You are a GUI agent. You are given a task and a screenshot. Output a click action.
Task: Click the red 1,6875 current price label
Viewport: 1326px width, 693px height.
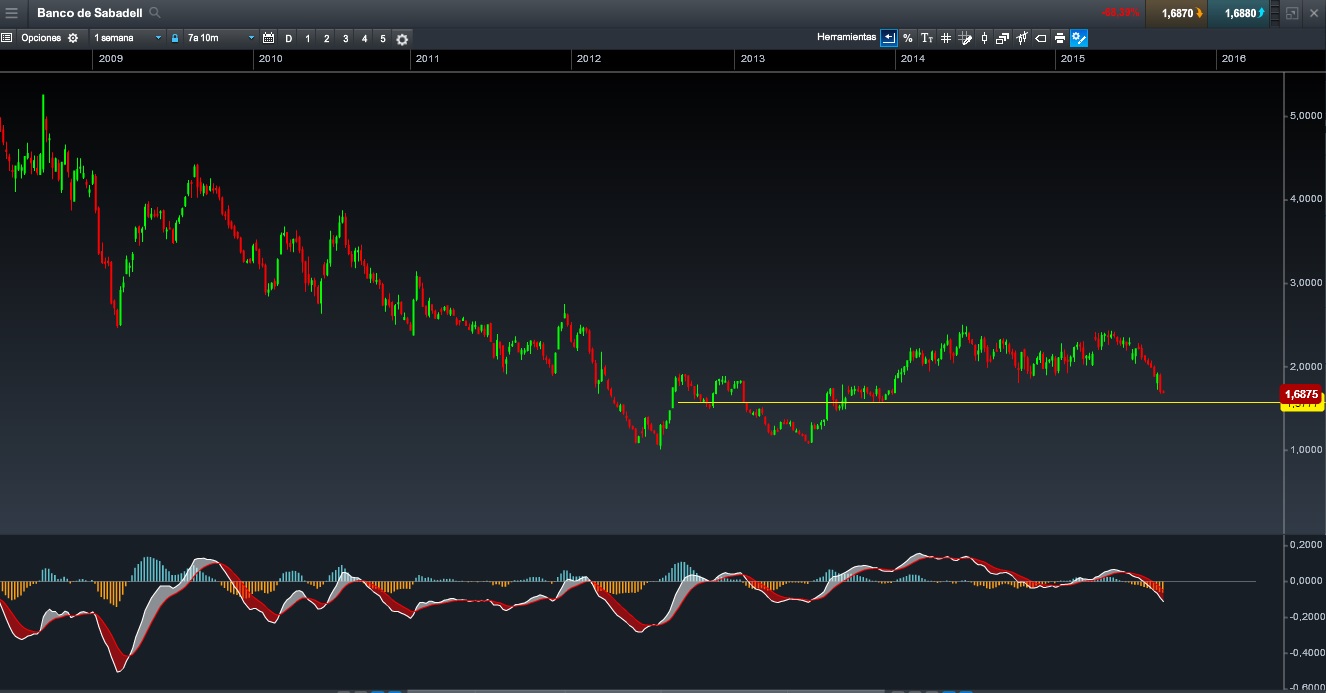click(x=1302, y=394)
